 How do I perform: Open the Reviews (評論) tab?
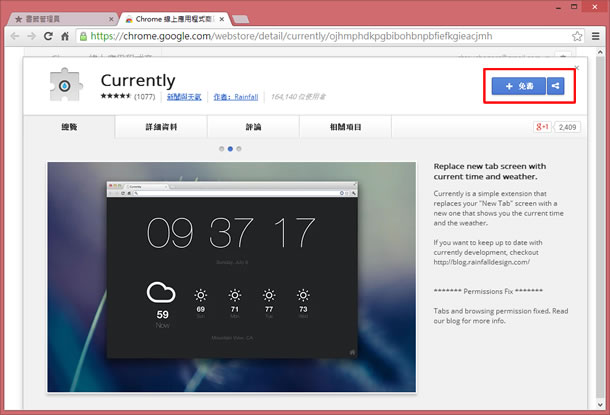point(253,127)
